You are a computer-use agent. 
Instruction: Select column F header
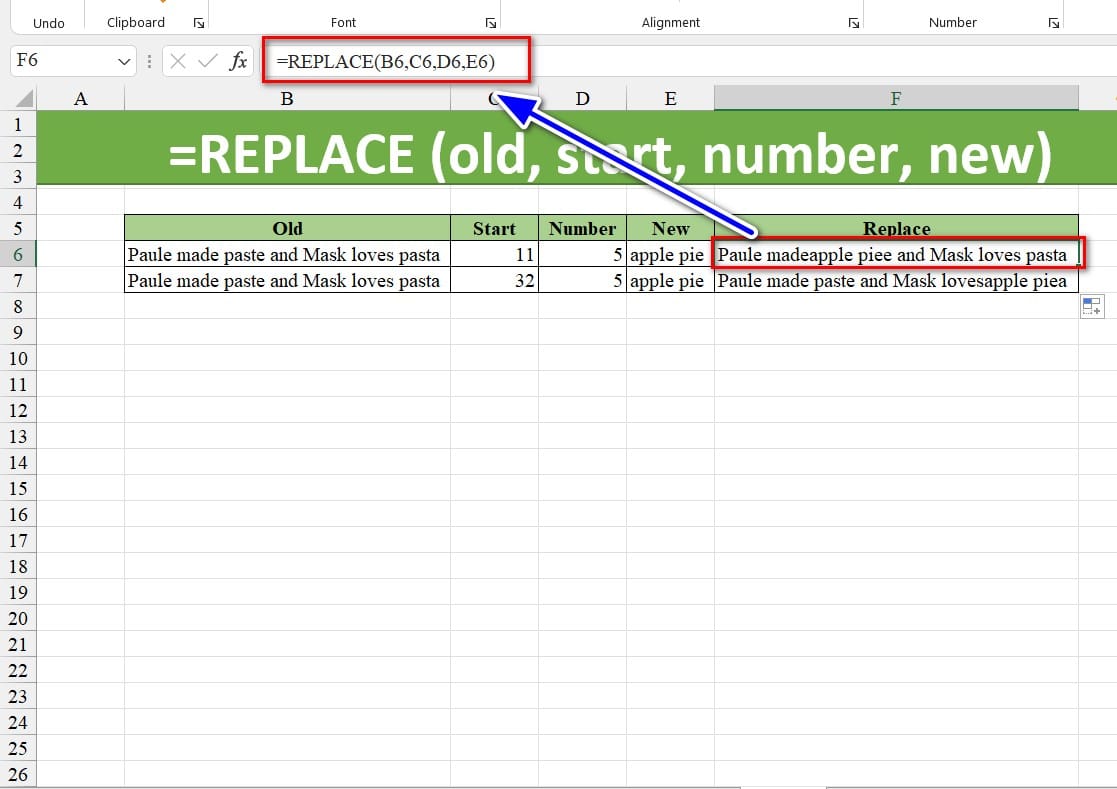click(x=896, y=98)
